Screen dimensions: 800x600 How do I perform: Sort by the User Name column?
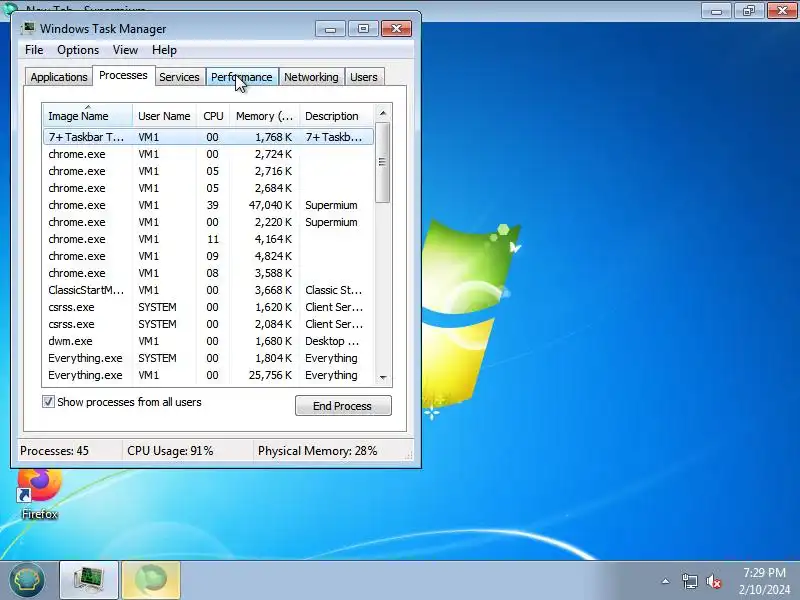point(164,116)
